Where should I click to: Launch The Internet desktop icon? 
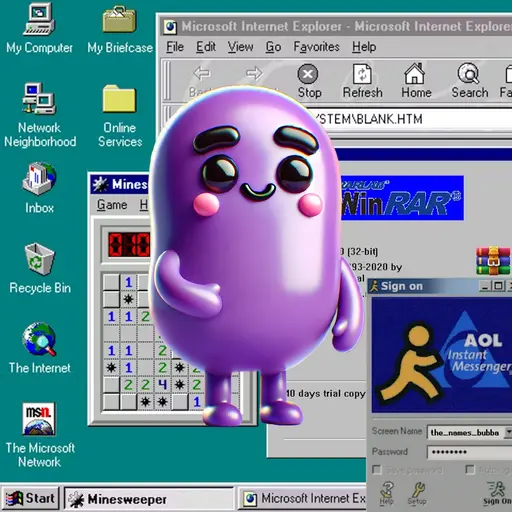(39, 348)
